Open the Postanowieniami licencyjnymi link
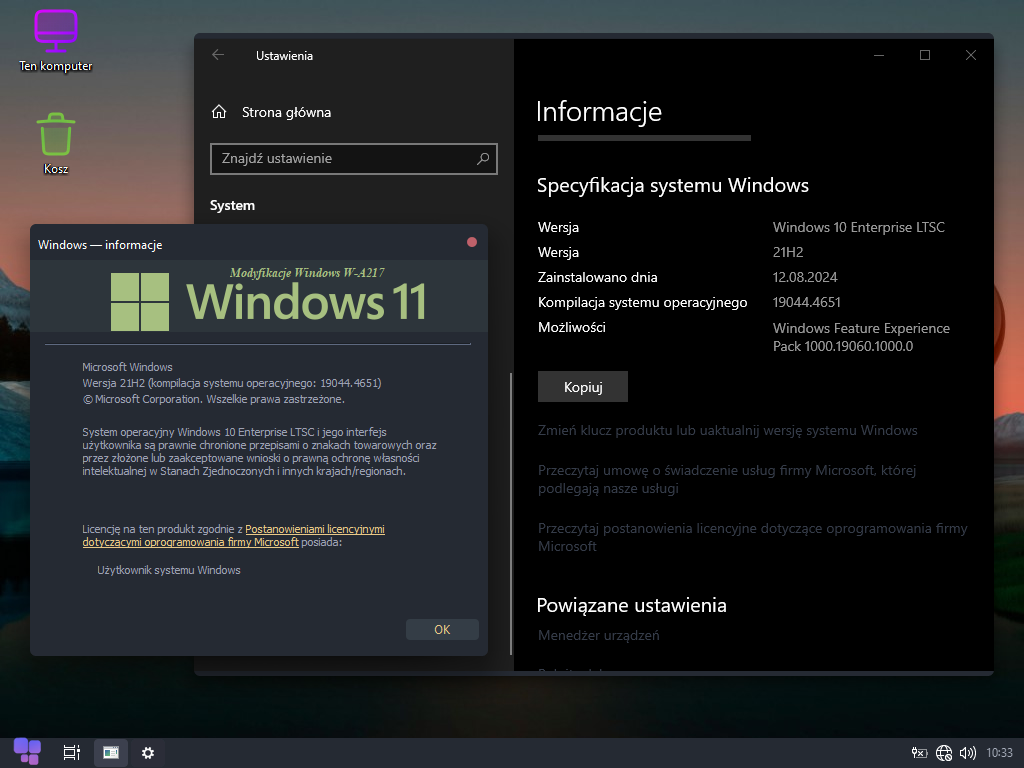The width and height of the screenshot is (1024, 768). (x=314, y=529)
